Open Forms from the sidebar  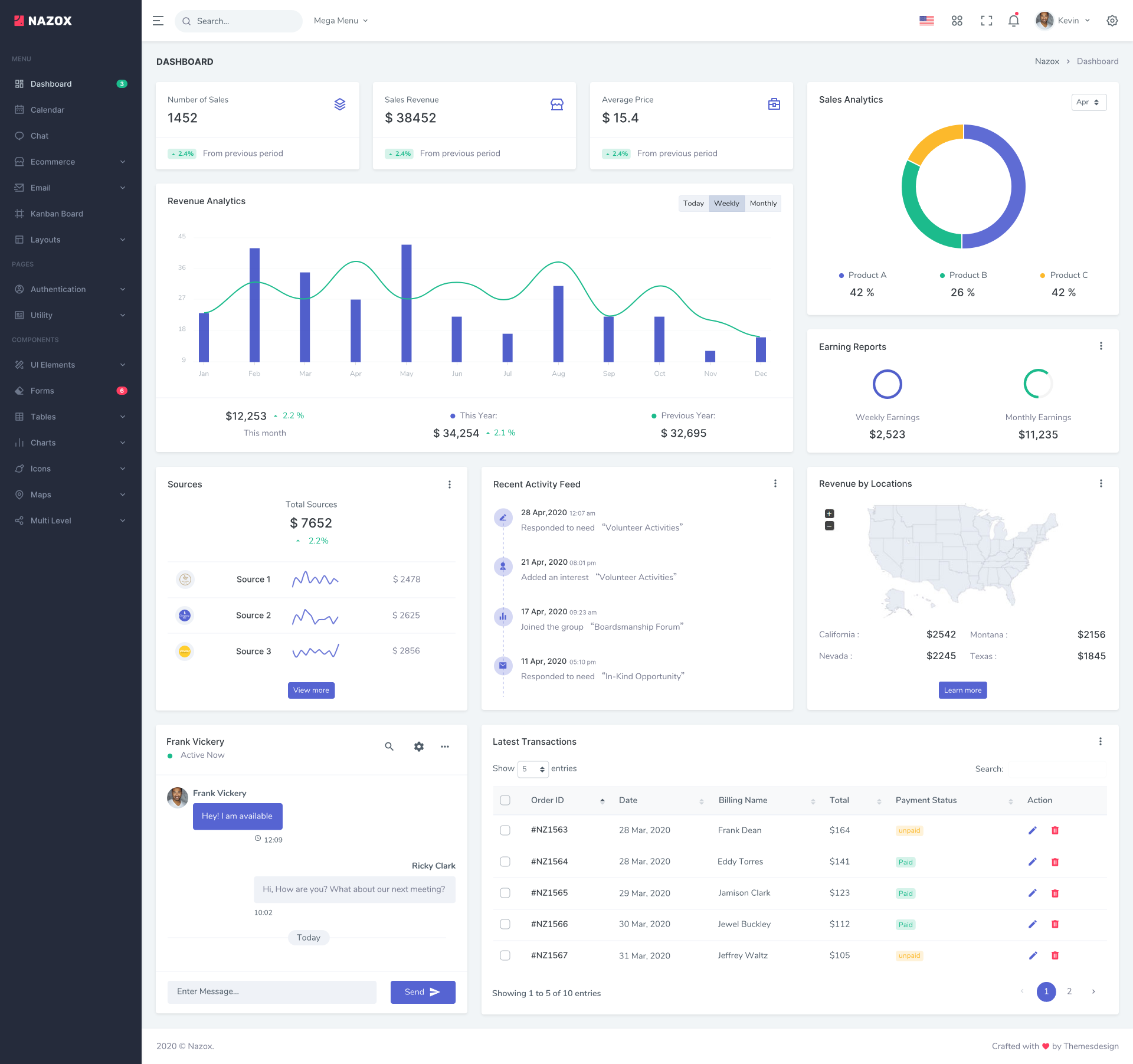click(x=71, y=391)
